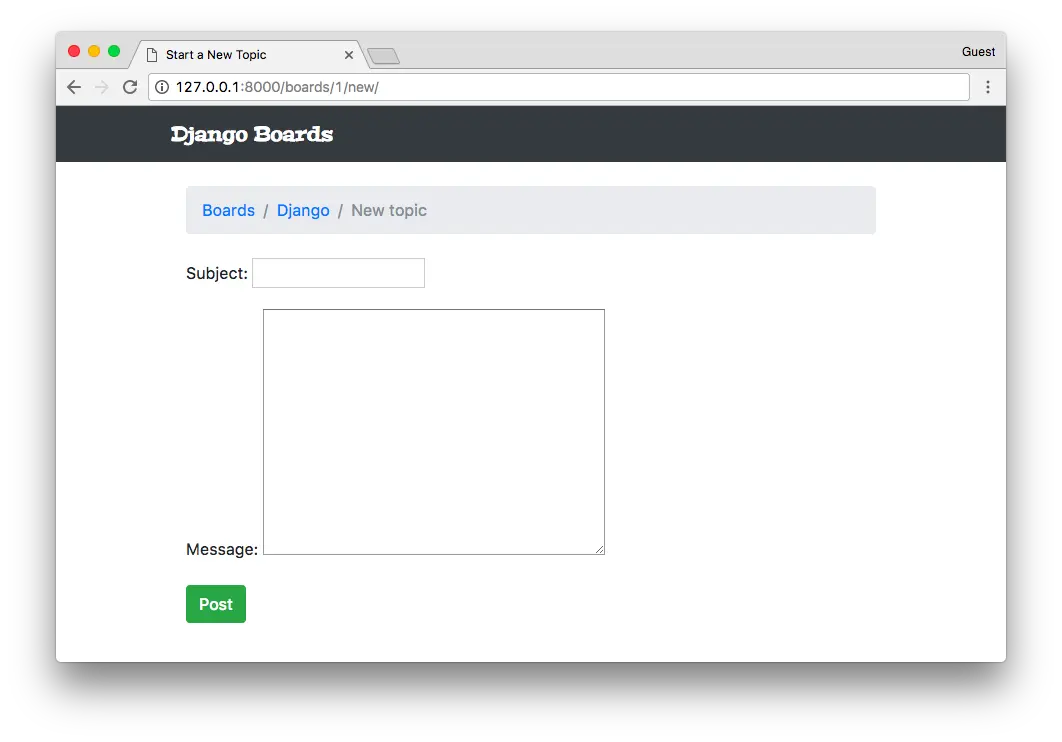Viewport: 1062px width, 742px height.
Task: Click the yellow minimize window button
Action: (94, 51)
